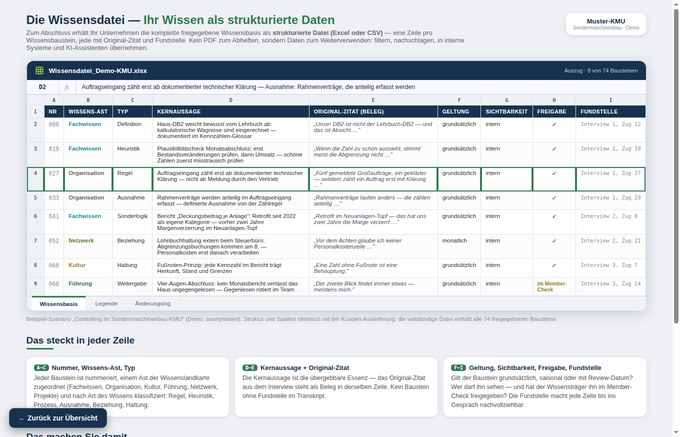Click Interview 1, Zug 12 Fundstelle cell
This screenshot has height=437, width=680.
pyautogui.click(x=611, y=130)
